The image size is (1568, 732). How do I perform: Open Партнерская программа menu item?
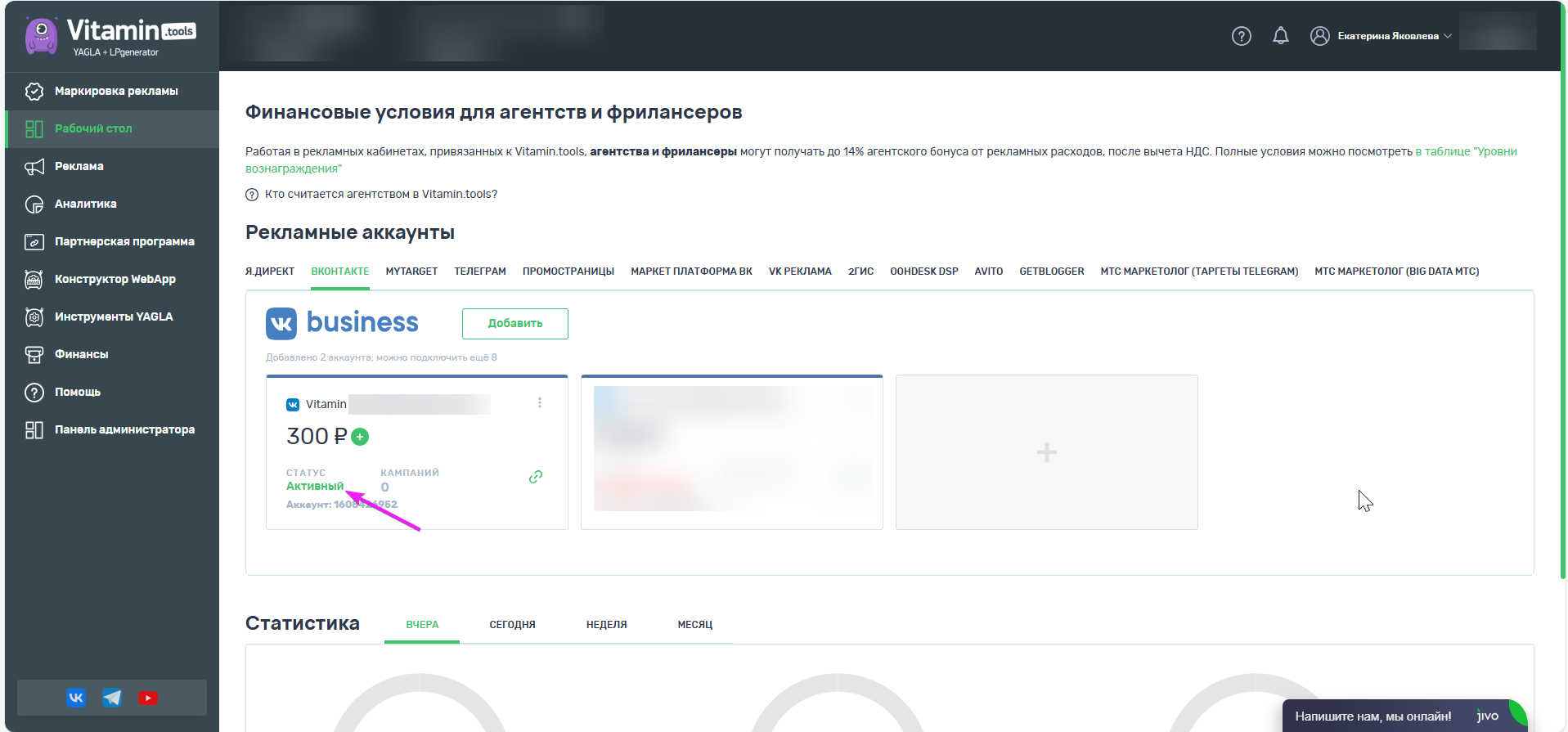[112, 241]
